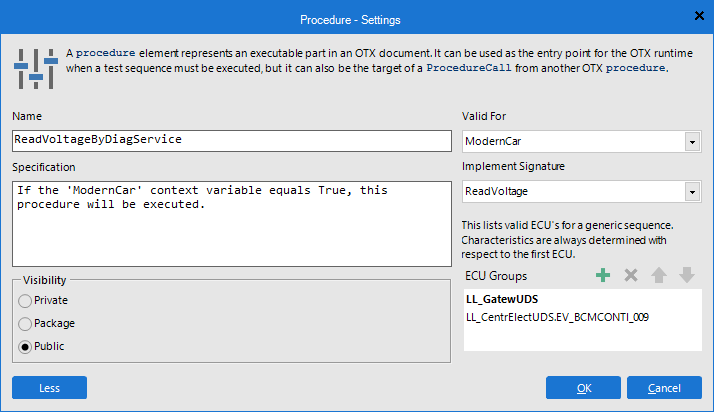The height and width of the screenshot is (412, 714).
Task: Click the Cancel button
Action: click(x=664, y=388)
